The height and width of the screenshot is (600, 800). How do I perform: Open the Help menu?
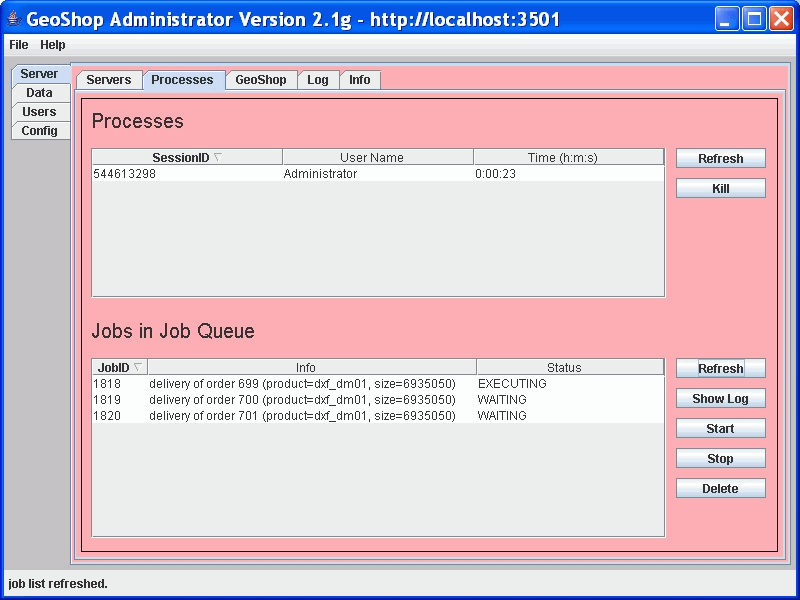click(53, 45)
